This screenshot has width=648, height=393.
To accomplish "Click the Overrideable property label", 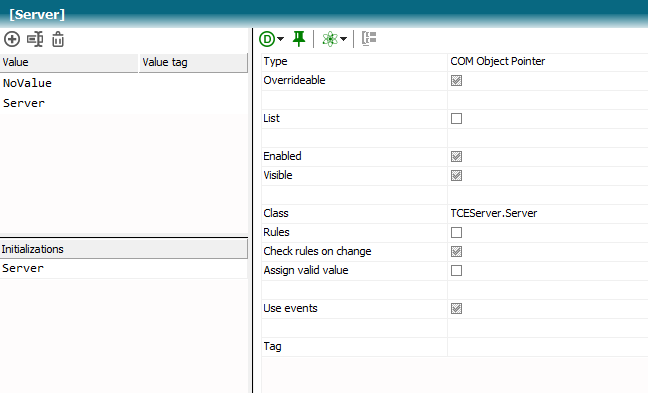I will (x=294, y=80).
